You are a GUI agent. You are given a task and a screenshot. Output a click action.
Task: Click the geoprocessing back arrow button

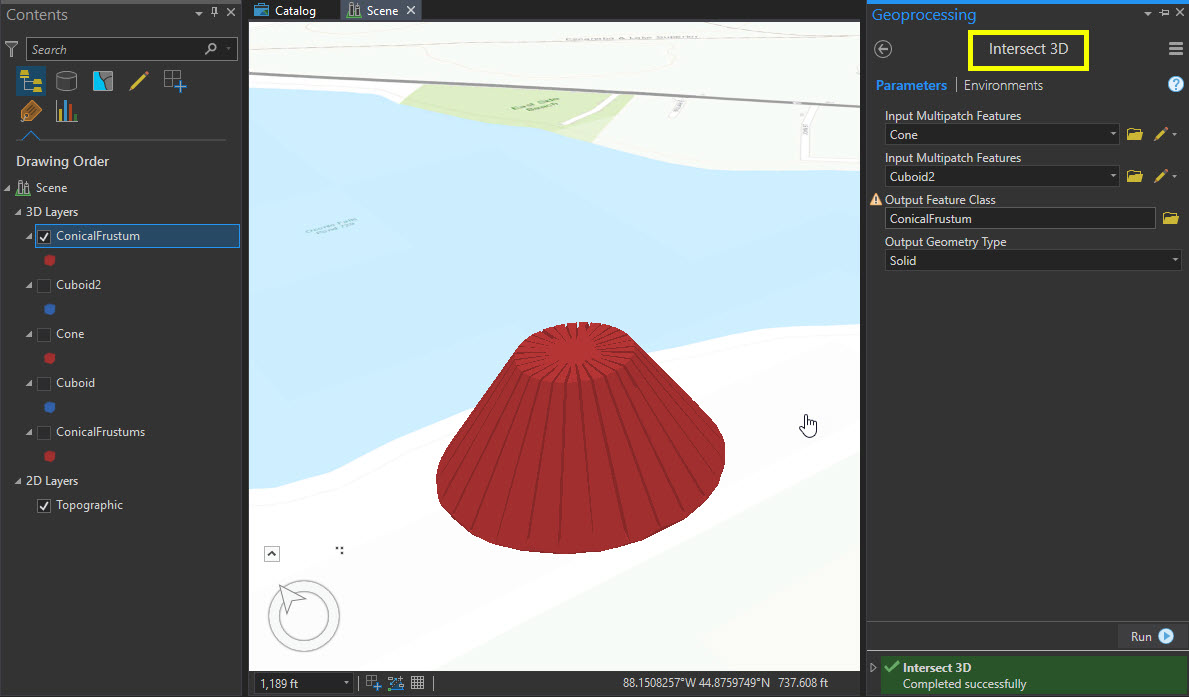[x=882, y=49]
